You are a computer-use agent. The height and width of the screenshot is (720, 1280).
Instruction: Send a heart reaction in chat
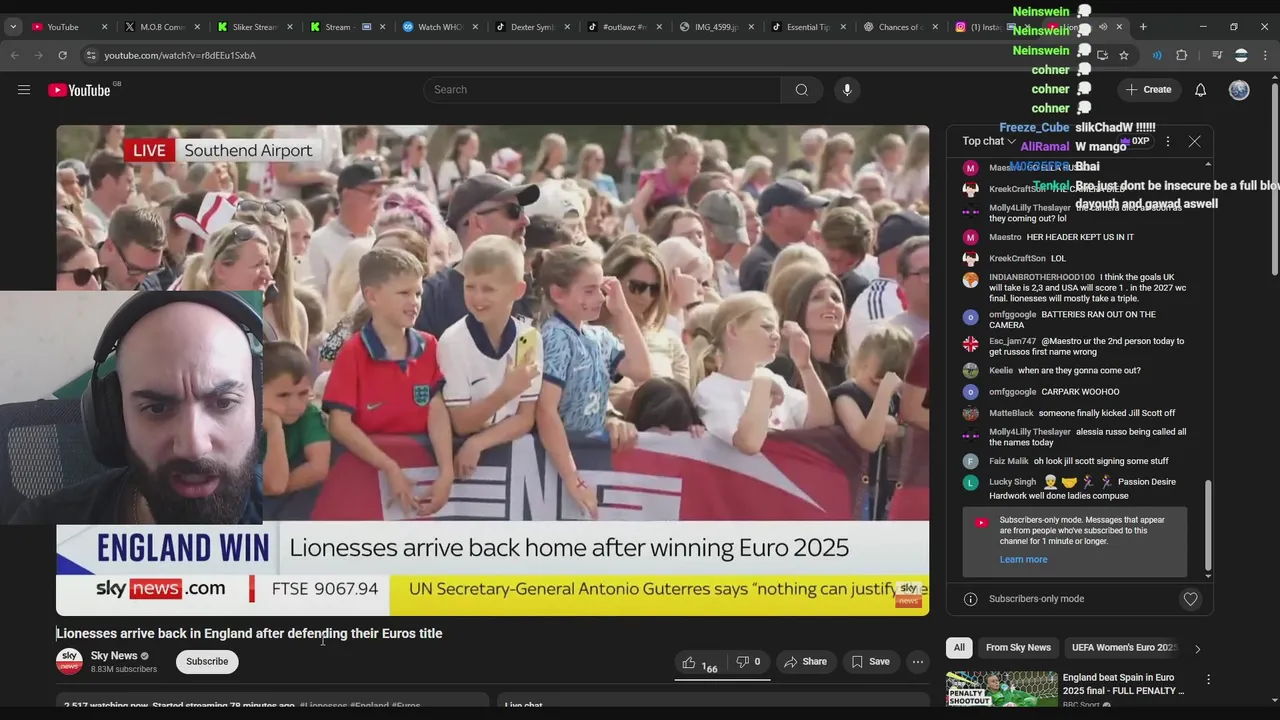click(1190, 599)
